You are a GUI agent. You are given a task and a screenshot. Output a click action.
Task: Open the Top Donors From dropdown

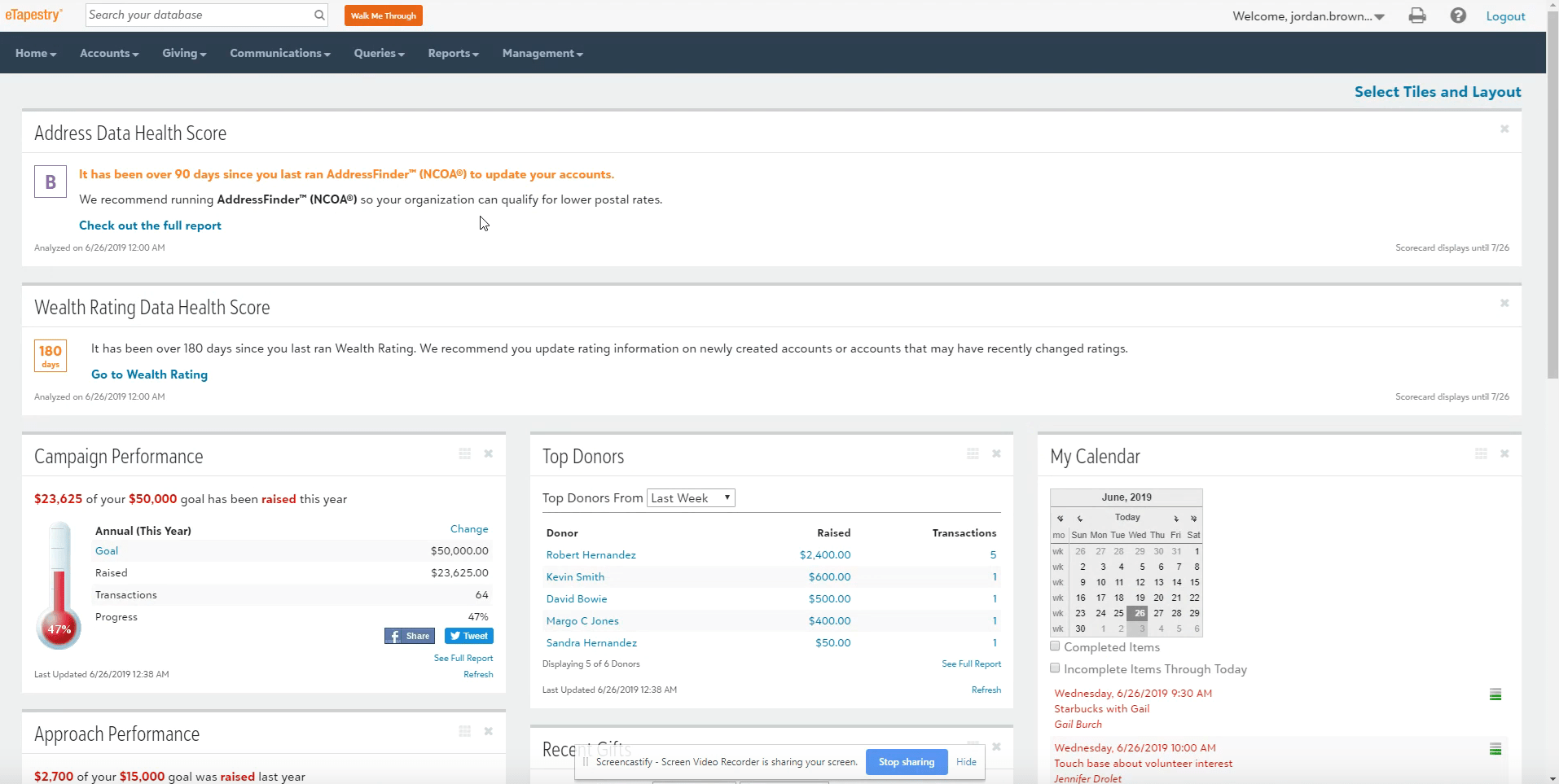pyautogui.click(x=691, y=498)
